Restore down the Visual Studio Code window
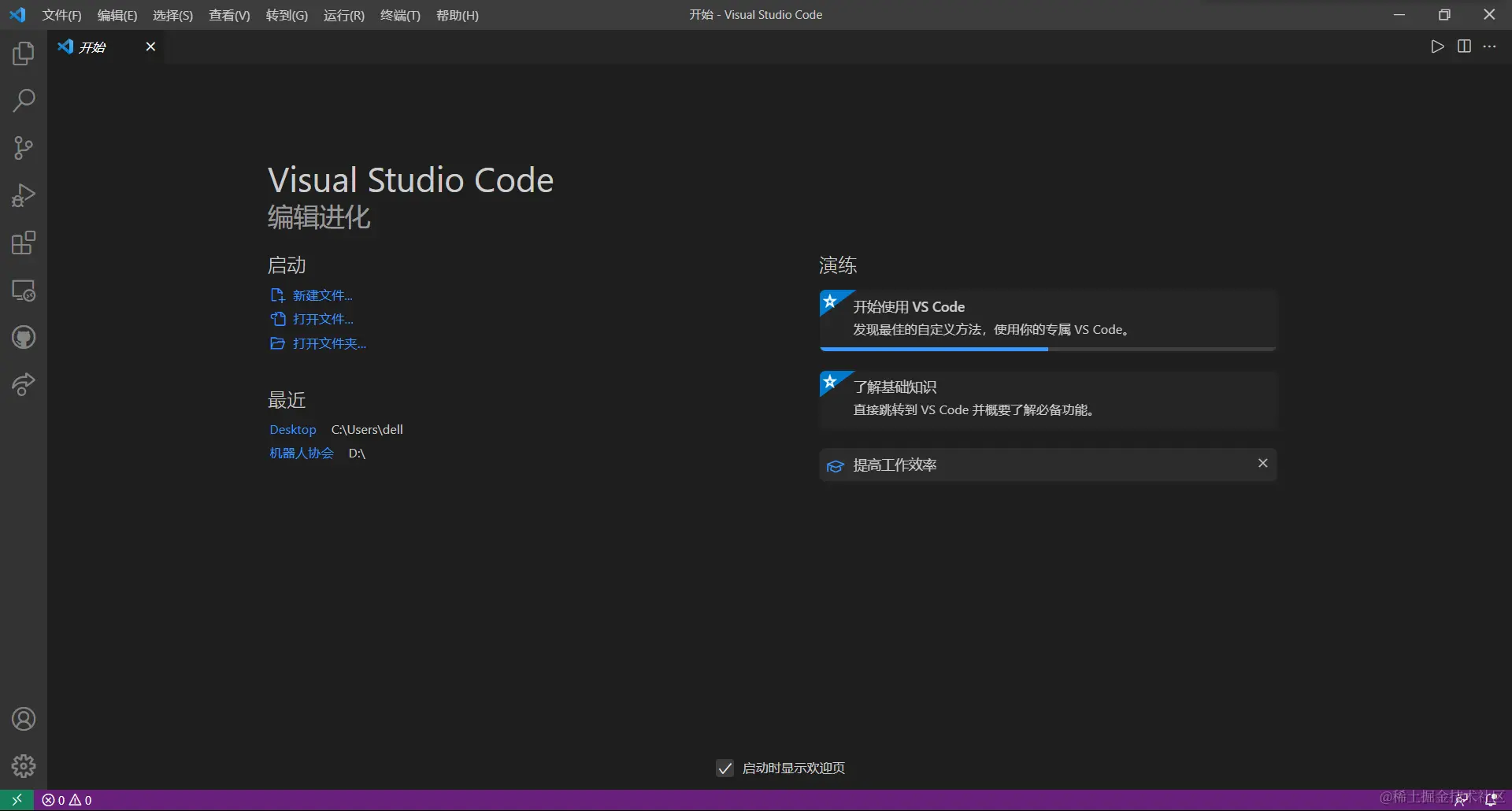 coord(1444,15)
